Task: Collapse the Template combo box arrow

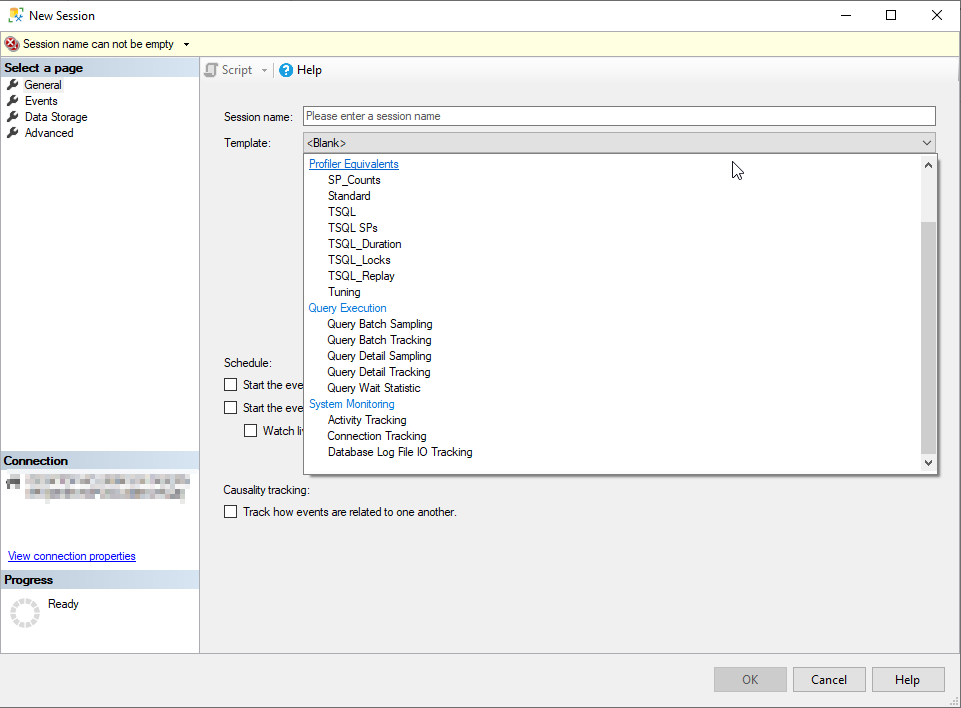Action: tap(926, 143)
